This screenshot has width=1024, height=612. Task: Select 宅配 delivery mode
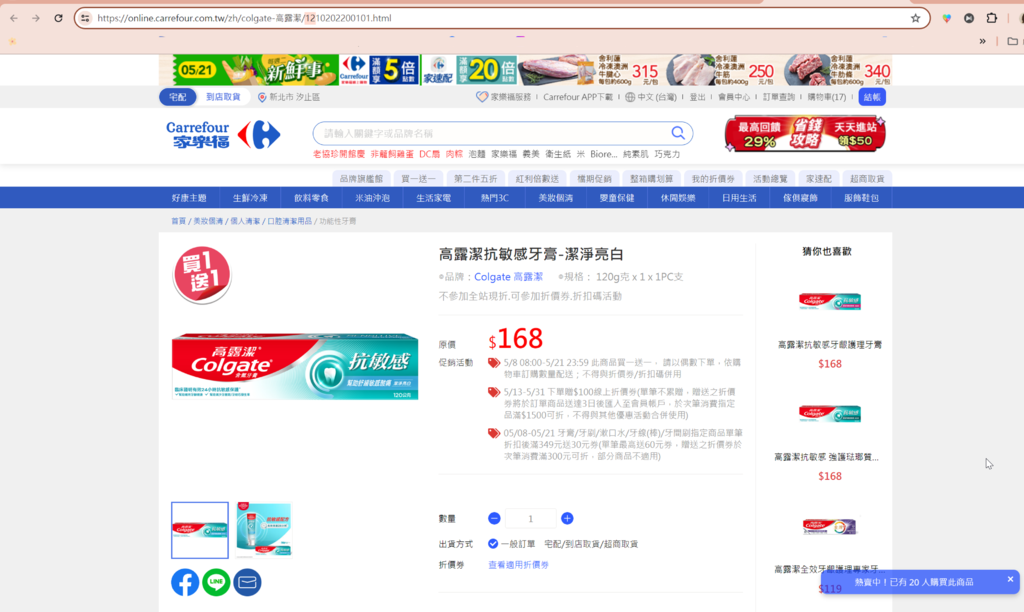178,97
